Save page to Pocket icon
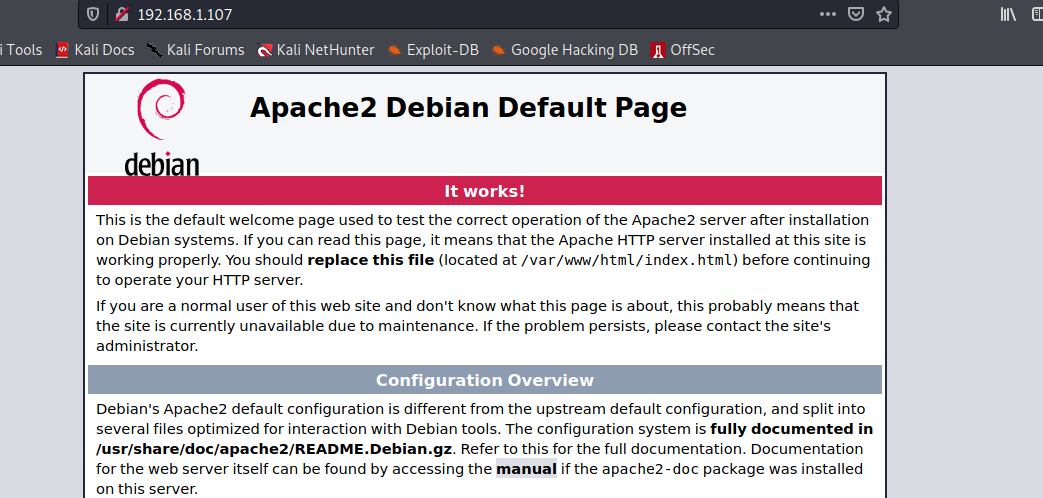Viewport: 1043px width, 498px height. 855,14
